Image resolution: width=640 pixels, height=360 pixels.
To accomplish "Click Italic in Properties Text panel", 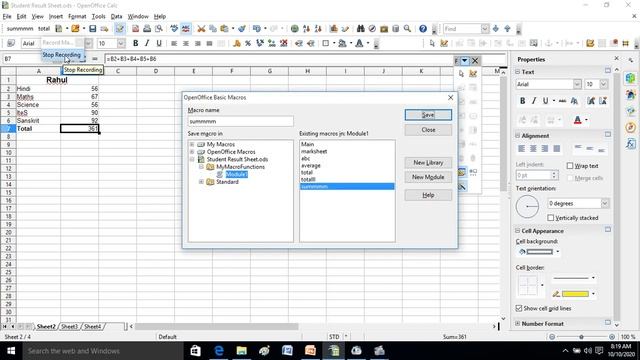I will (534, 101).
